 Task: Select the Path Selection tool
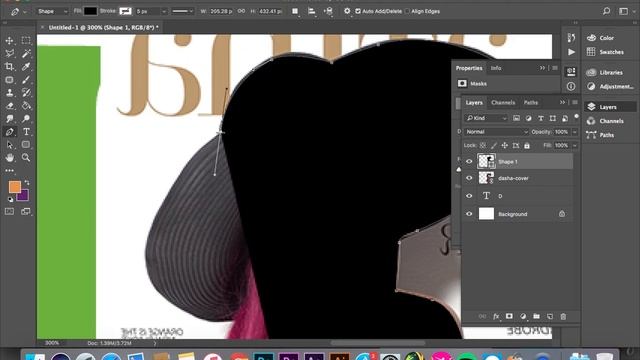[x=9, y=145]
